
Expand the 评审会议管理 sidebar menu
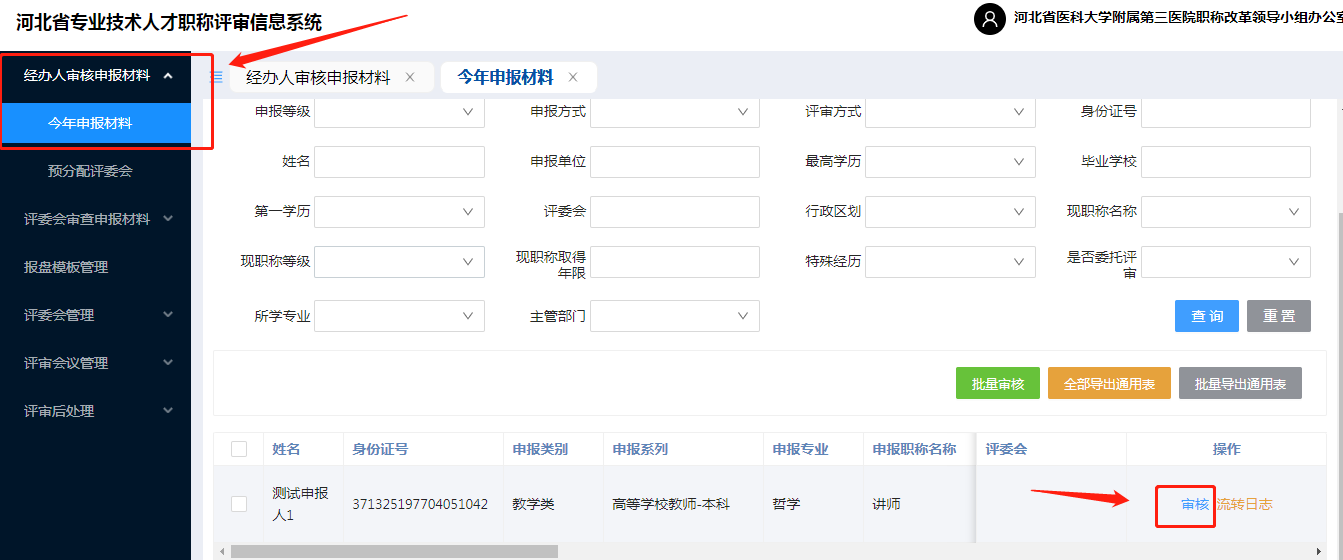click(168, 363)
